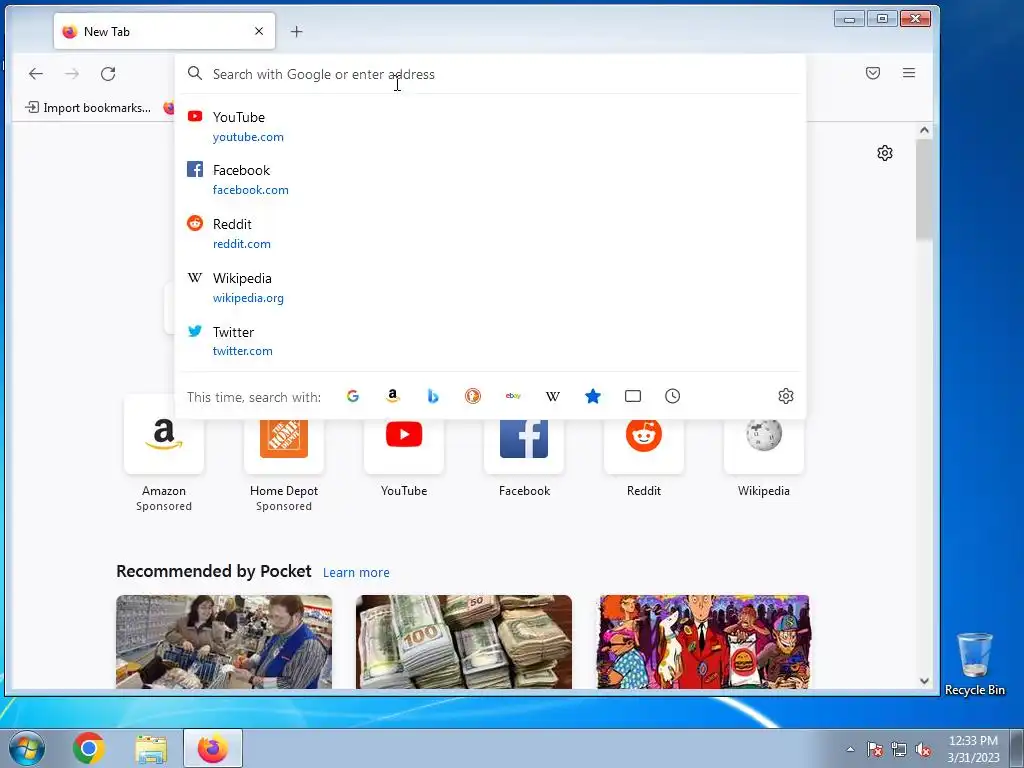
Task: Click the page scrollbar up arrow
Action: (924, 130)
